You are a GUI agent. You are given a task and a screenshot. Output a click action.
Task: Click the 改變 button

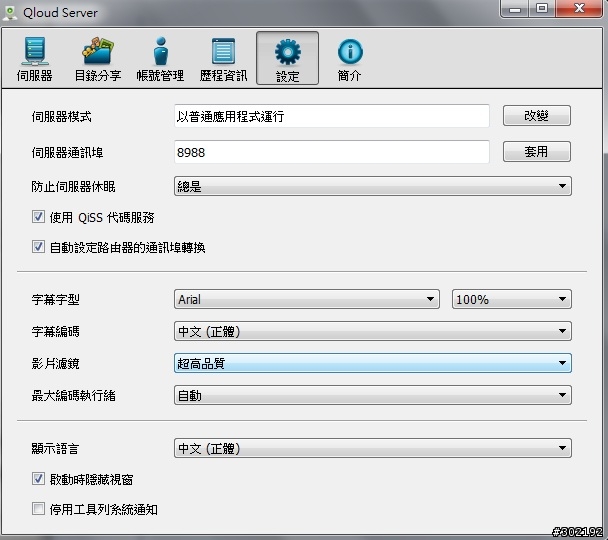point(537,116)
